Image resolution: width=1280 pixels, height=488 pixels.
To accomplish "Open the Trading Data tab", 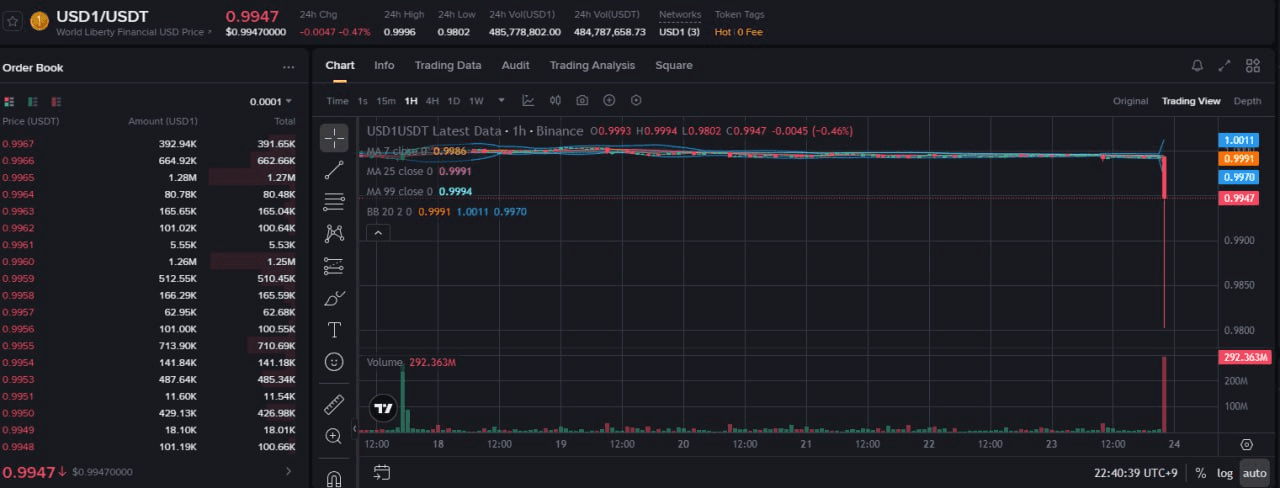I will pyautogui.click(x=448, y=65).
